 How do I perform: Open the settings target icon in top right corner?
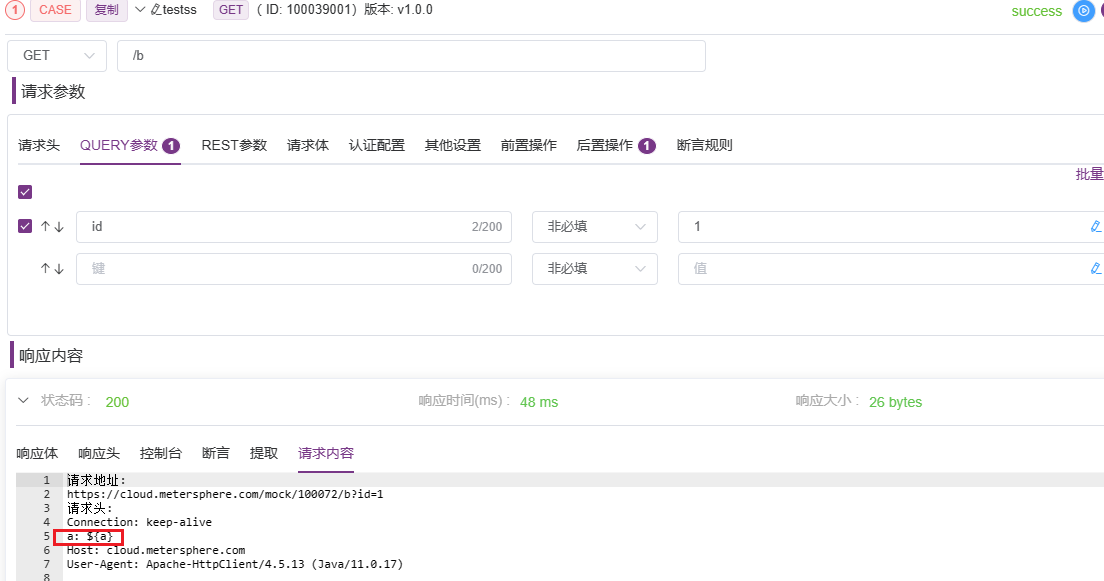click(1101, 11)
